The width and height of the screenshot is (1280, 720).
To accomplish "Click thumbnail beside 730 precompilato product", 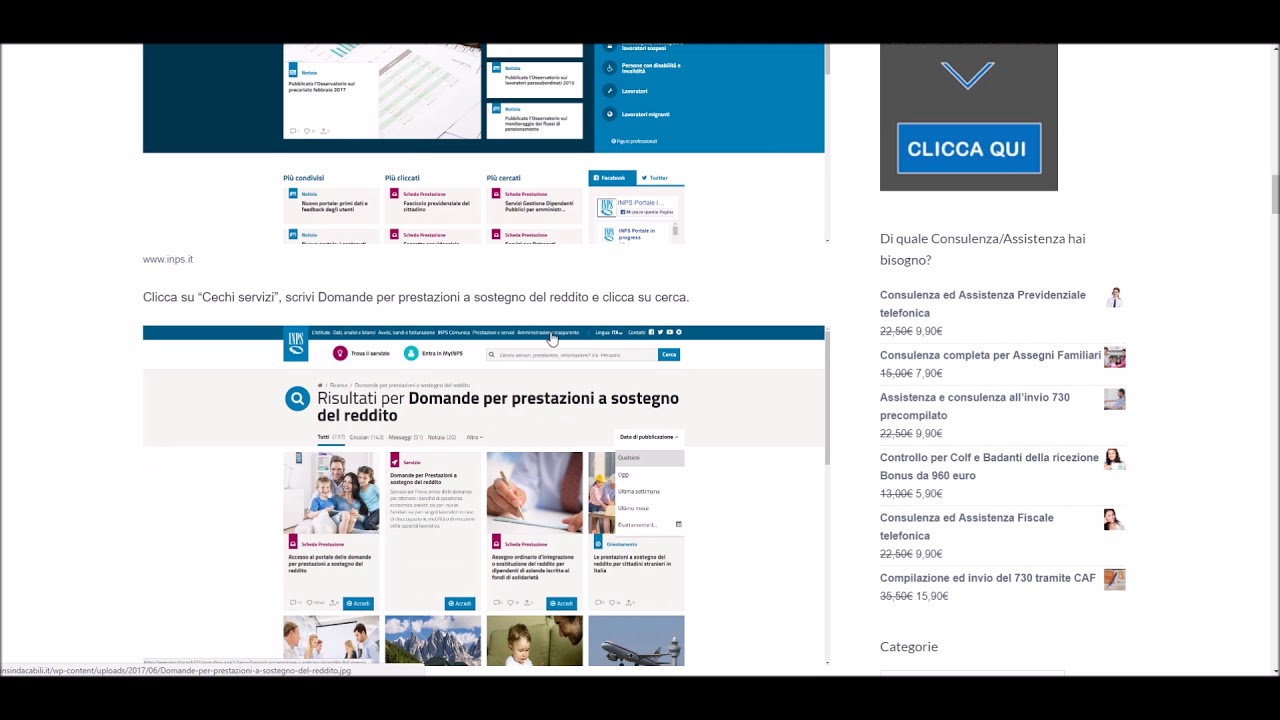I will pos(1115,399).
